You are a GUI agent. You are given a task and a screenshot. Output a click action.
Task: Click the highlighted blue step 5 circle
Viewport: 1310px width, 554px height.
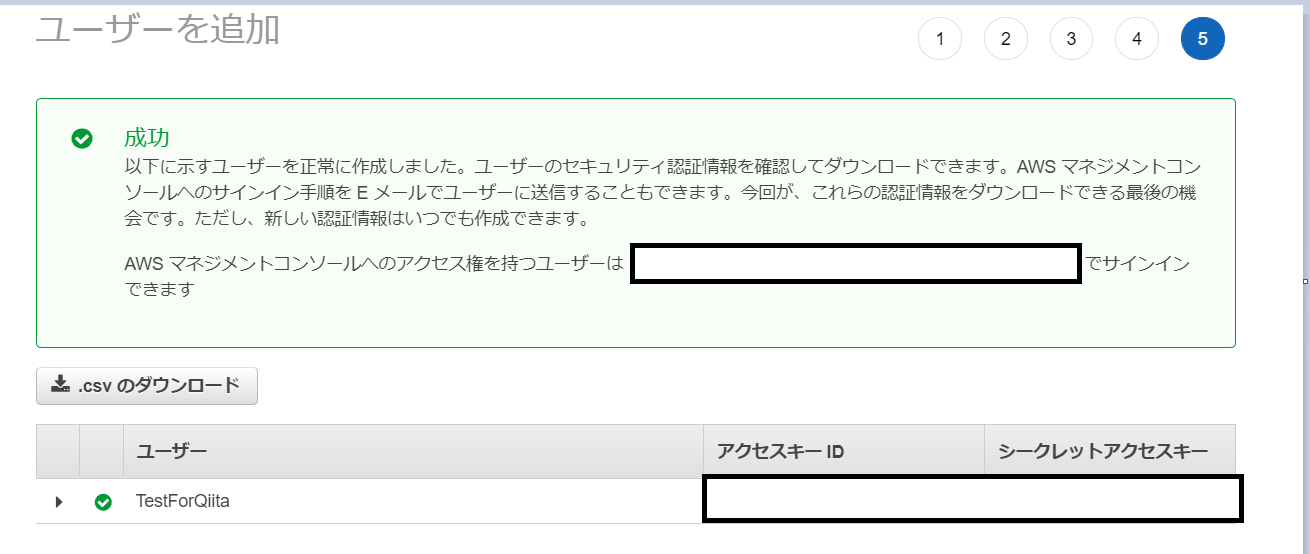pyautogui.click(x=1203, y=39)
